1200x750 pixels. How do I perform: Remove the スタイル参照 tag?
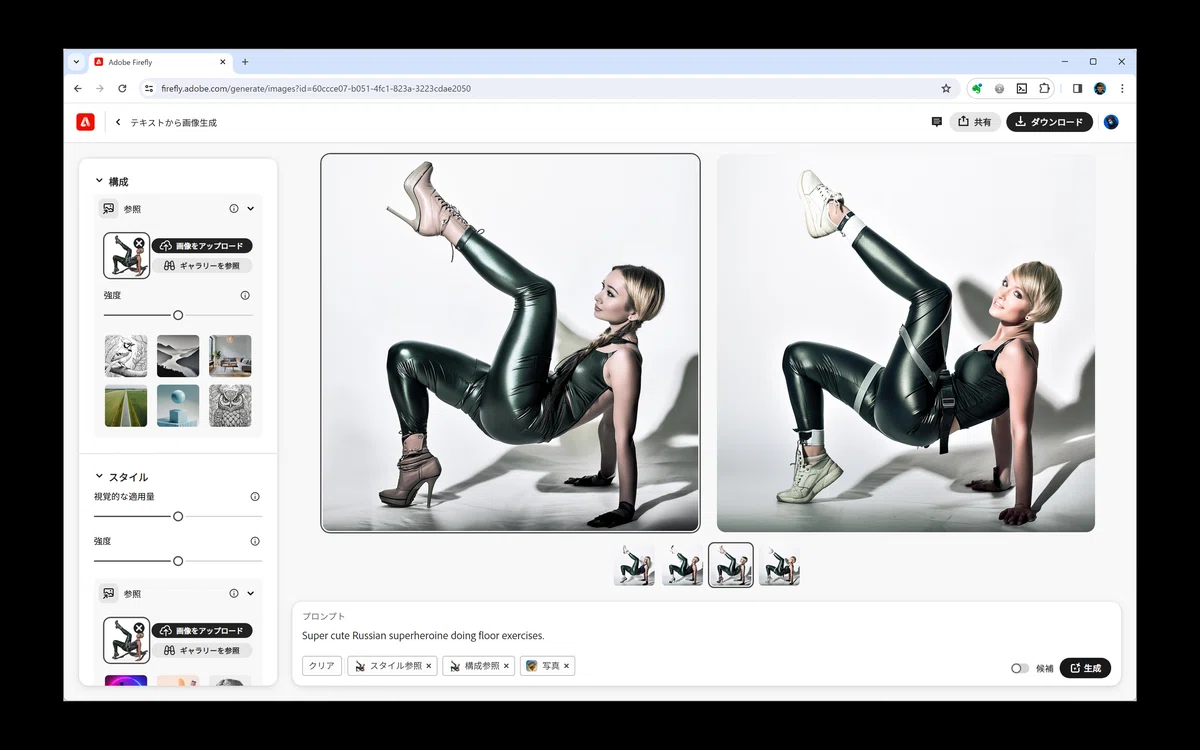click(429, 666)
